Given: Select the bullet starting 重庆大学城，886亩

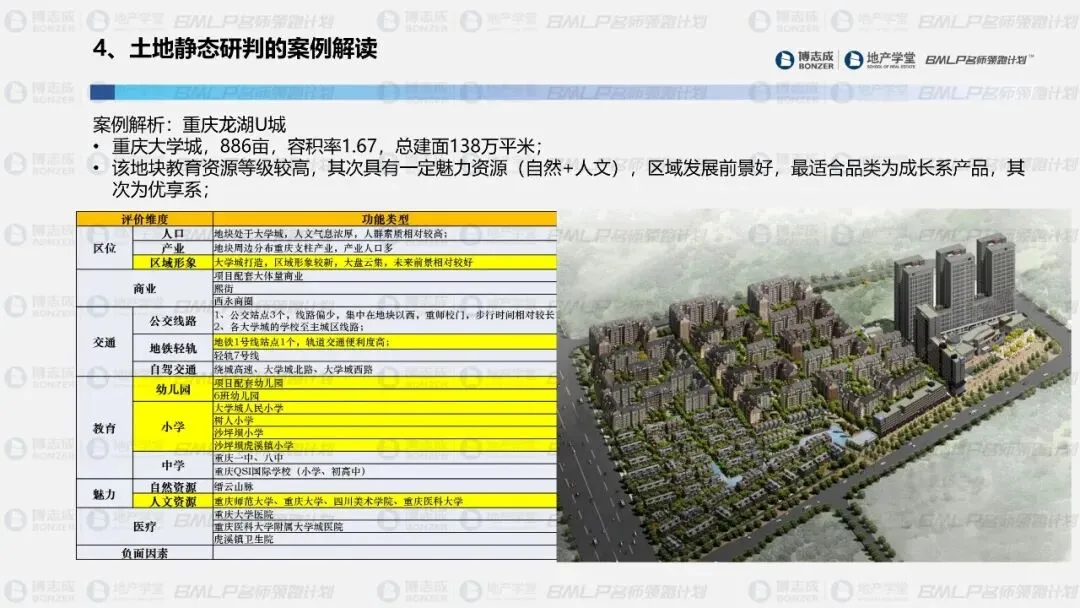Looking at the screenshot, I should pyautogui.click(x=327, y=146).
